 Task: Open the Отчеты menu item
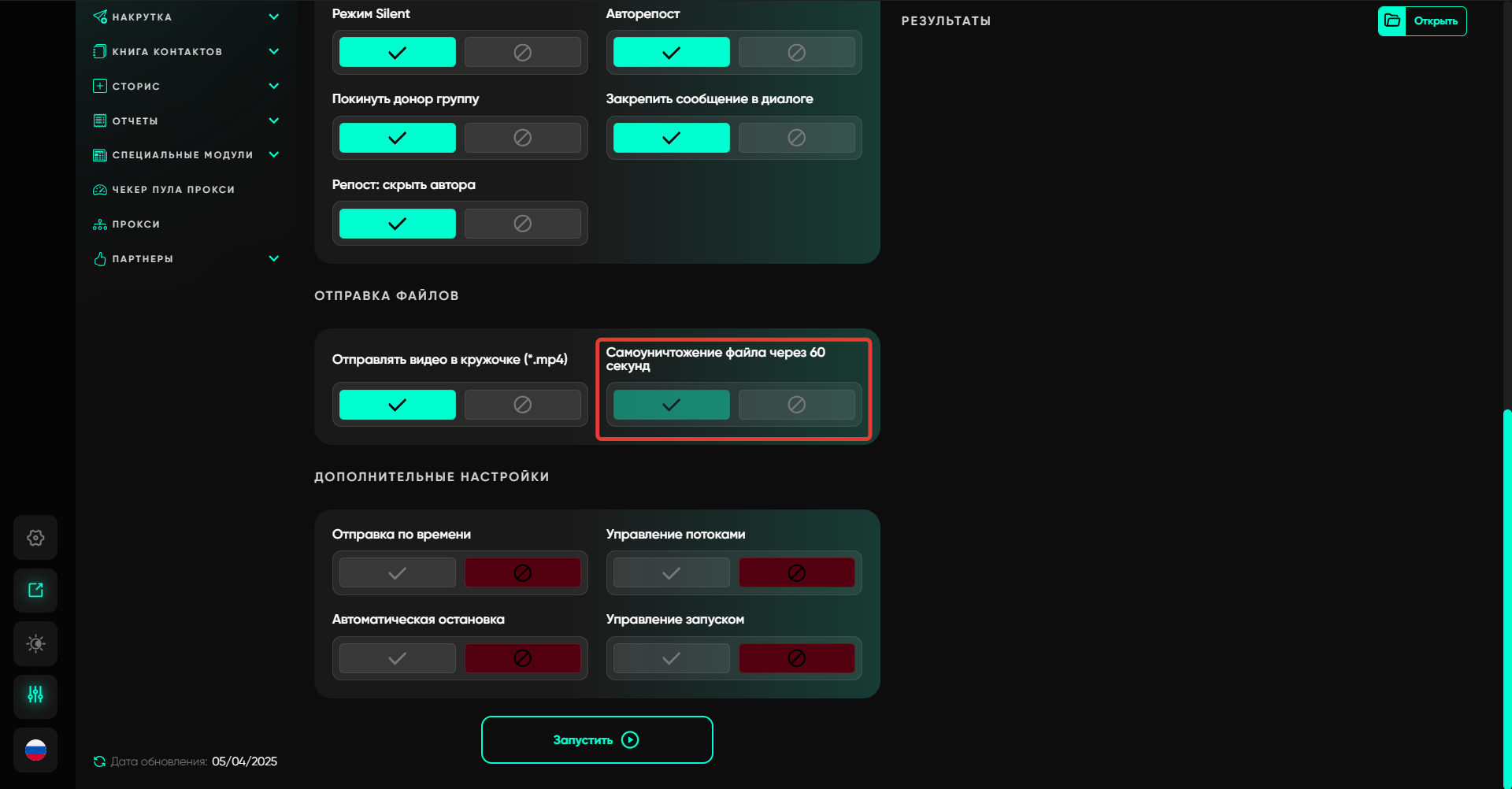coord(135,120)
